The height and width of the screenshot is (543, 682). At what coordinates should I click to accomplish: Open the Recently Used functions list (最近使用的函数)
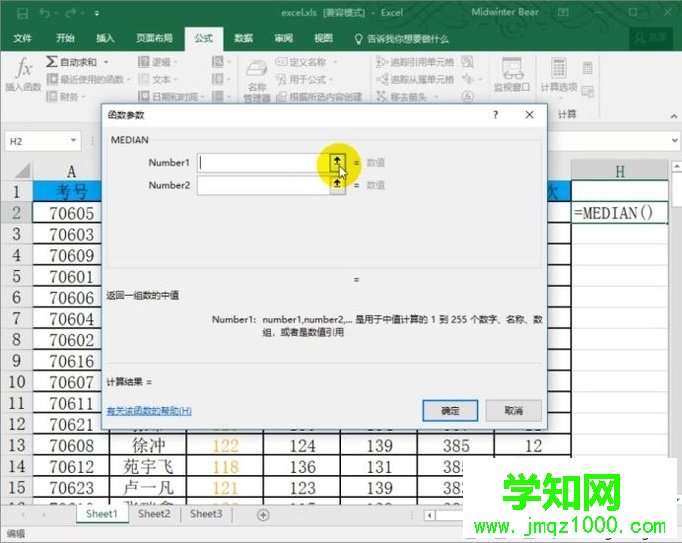click(89, 79)
